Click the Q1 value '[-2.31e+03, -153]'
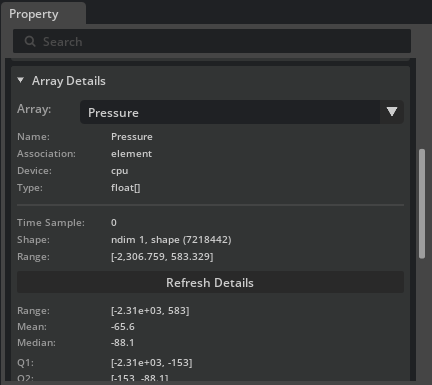The width and height of the screenshot is (432, 385). click(152, 363)
